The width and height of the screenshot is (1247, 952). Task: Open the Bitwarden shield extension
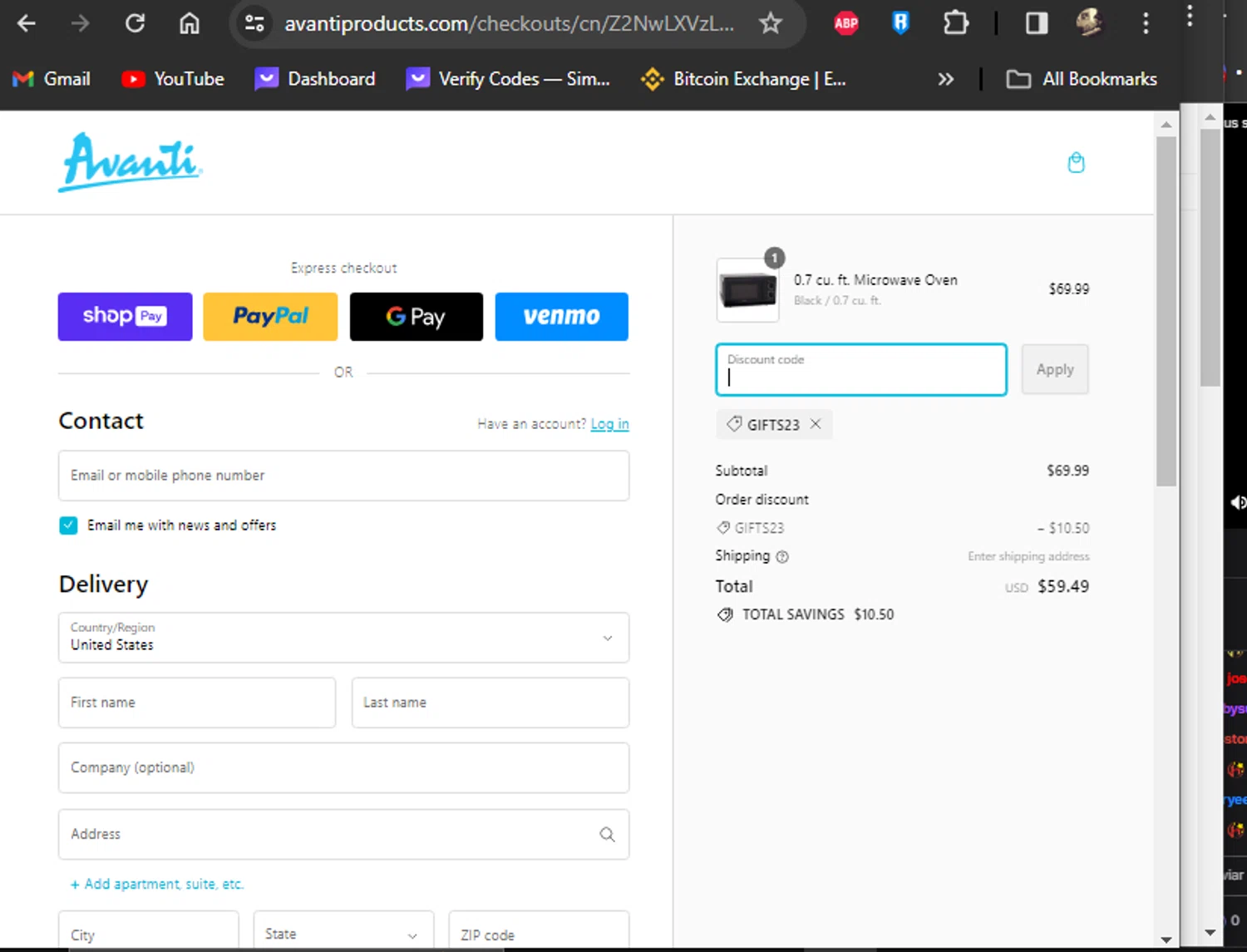pos(900,23)
